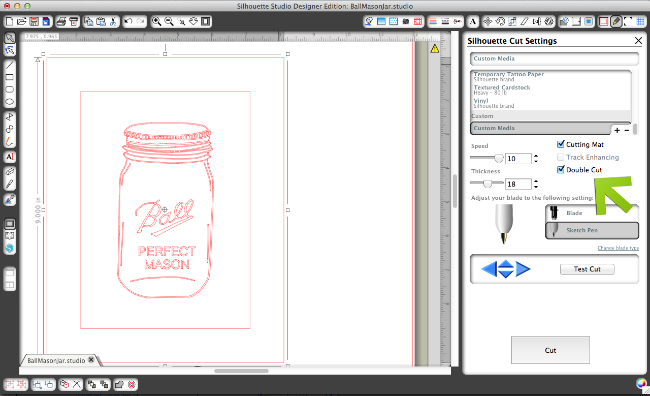This screenshot has height=396, width=650.
Task: Click the right blue arrow media mover
Action: [x=523, y=269]
